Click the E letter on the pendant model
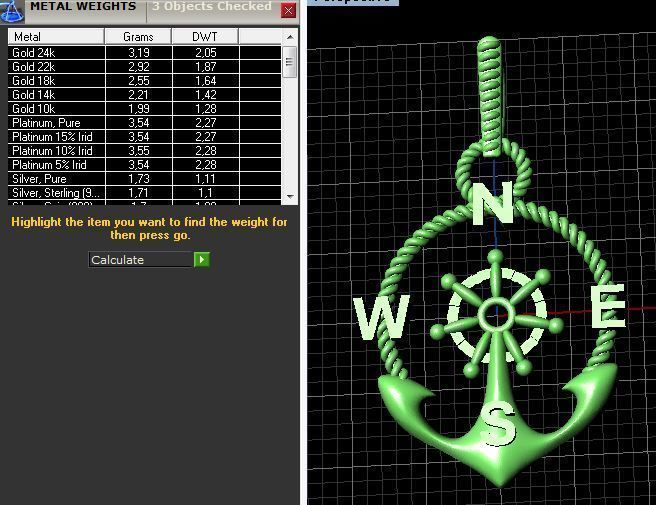This screenshot has width=656, height=505. (607, 305)
